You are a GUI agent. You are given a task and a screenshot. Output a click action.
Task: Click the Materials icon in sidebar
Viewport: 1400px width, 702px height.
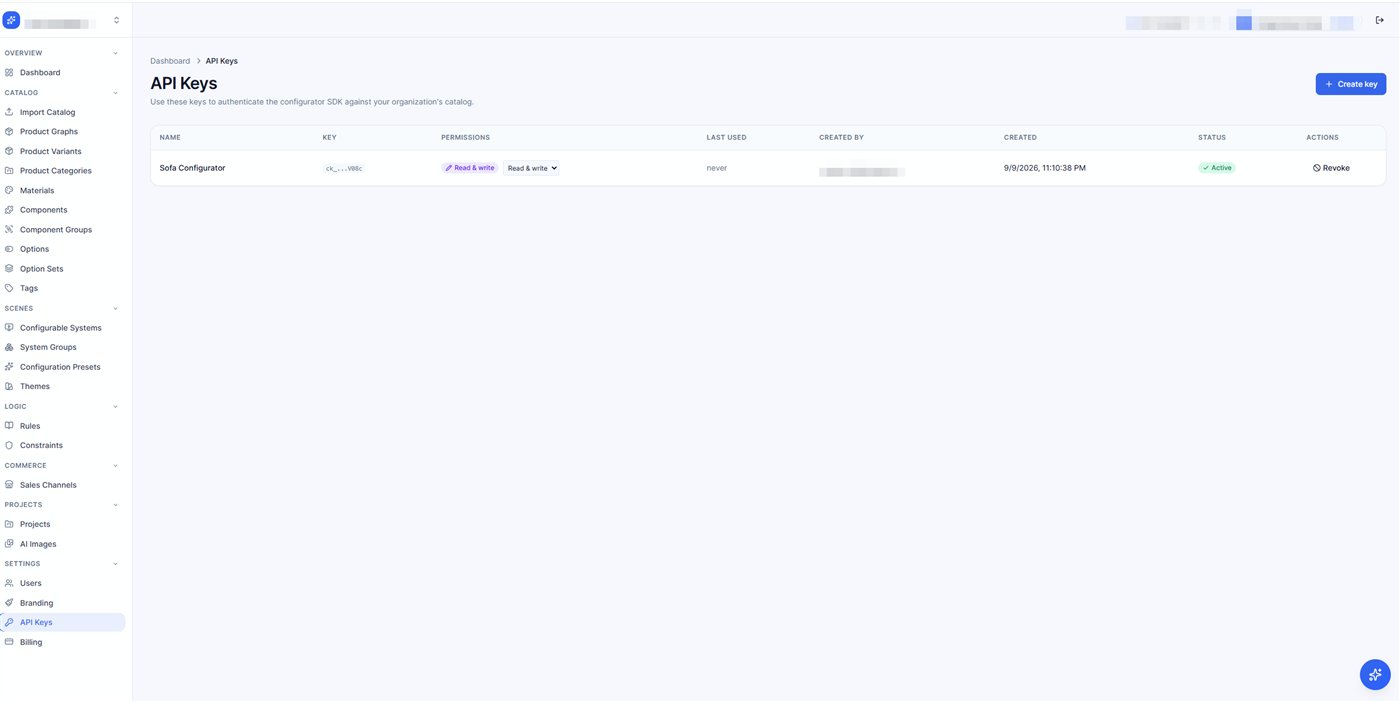(x=9, y=190)
